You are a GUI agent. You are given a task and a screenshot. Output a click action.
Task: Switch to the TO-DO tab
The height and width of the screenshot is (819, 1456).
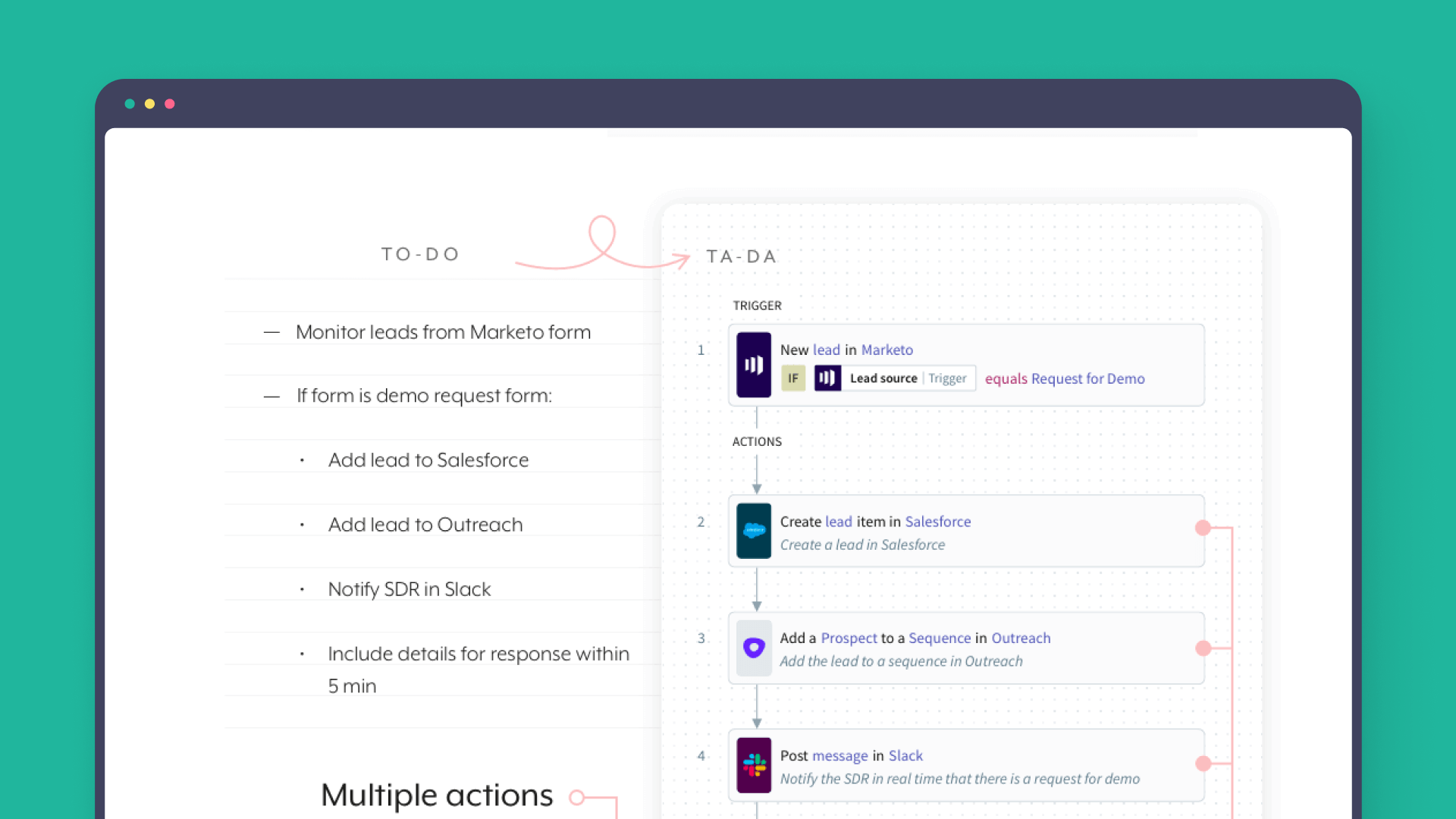point(420,254)
